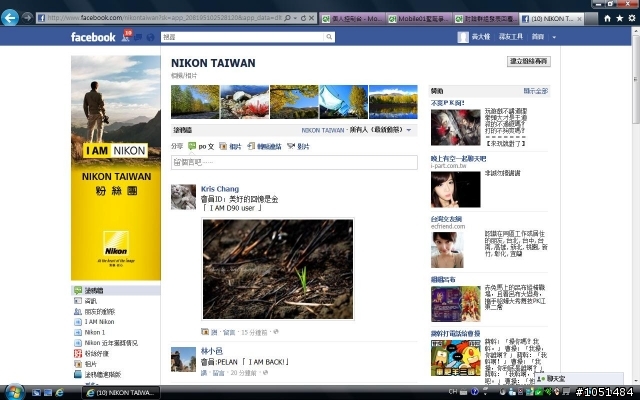This screenshot has height=400, width=640.
Task: Focus the Facebook search input field
Action: click(243, 37)
